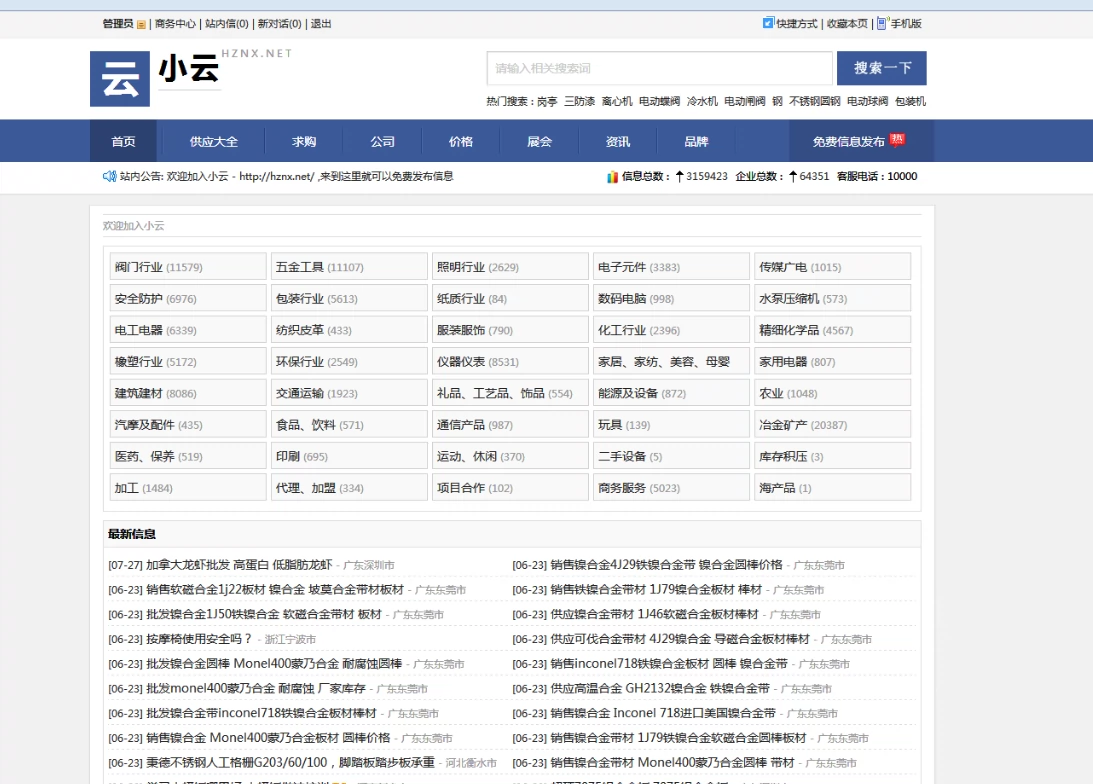Click the speaker announcement icon
The width and height of the screenshot is (1093, 784).
pyautogui.click(x=109, y=176)
